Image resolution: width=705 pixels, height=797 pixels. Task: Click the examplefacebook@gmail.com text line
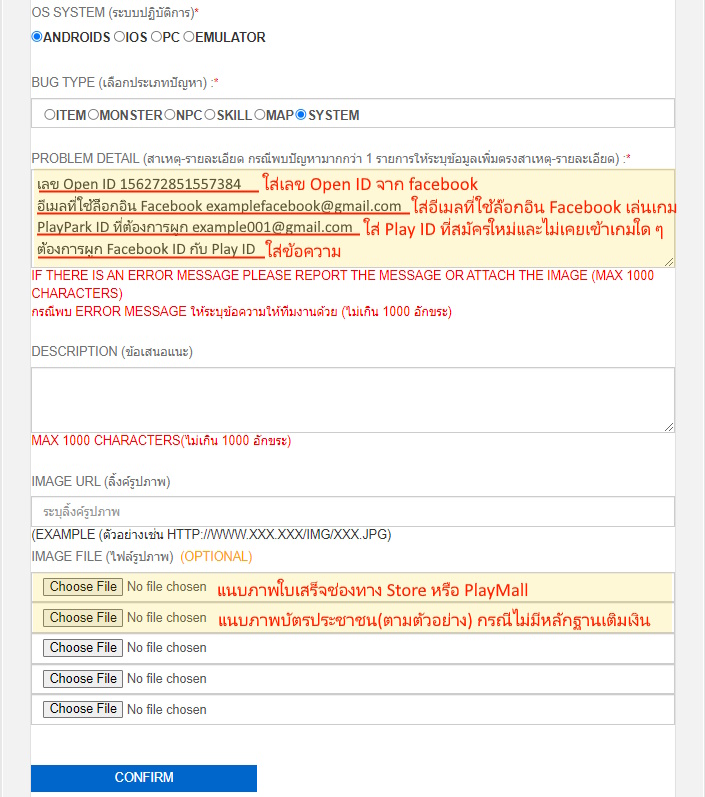pyautogui.click(x=219, y=206)
